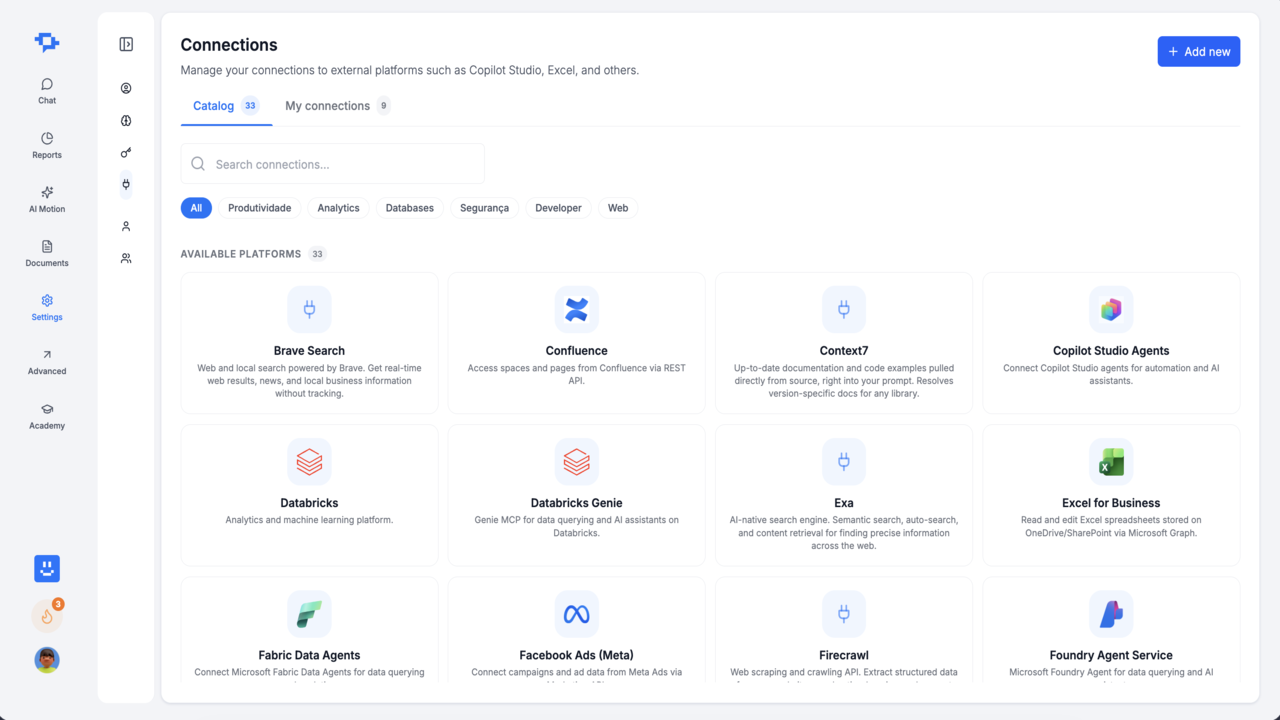The image size is (1280, 720).
Task: Filter platforms by Analytics
Action: tap(338, 208)
